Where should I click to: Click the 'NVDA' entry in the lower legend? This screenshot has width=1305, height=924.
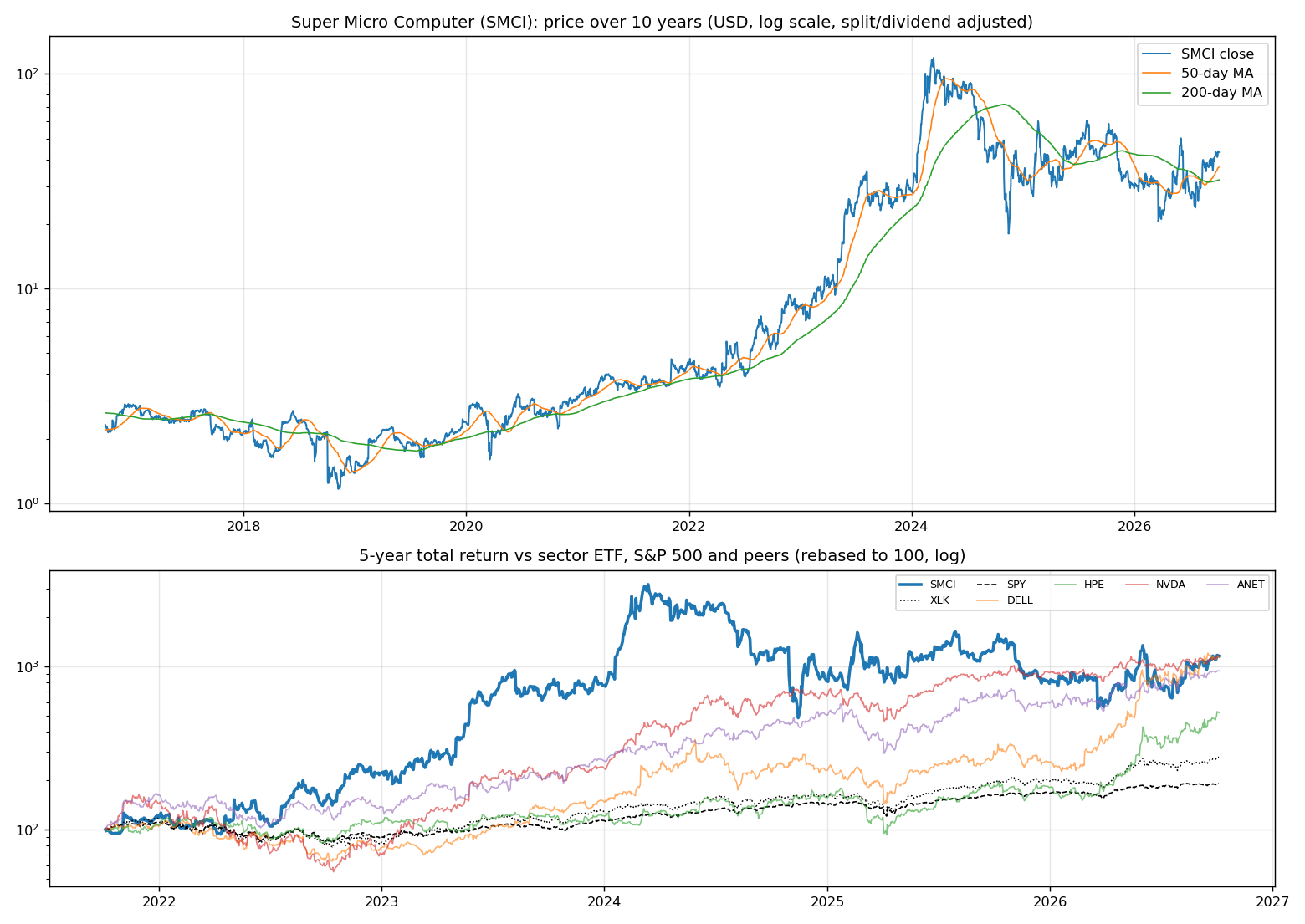1155,585
